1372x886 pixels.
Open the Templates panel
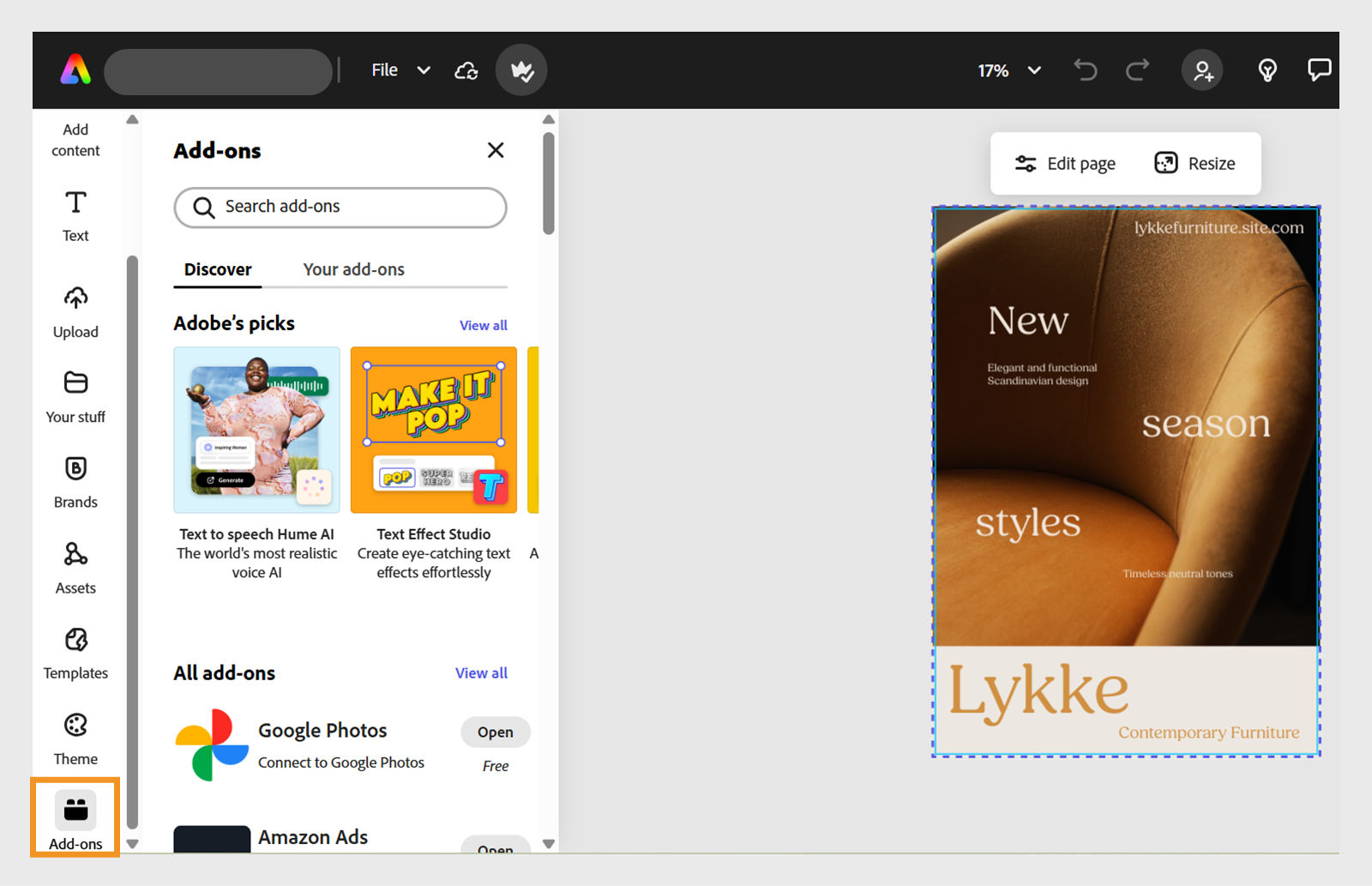click(x=75, y=652)
